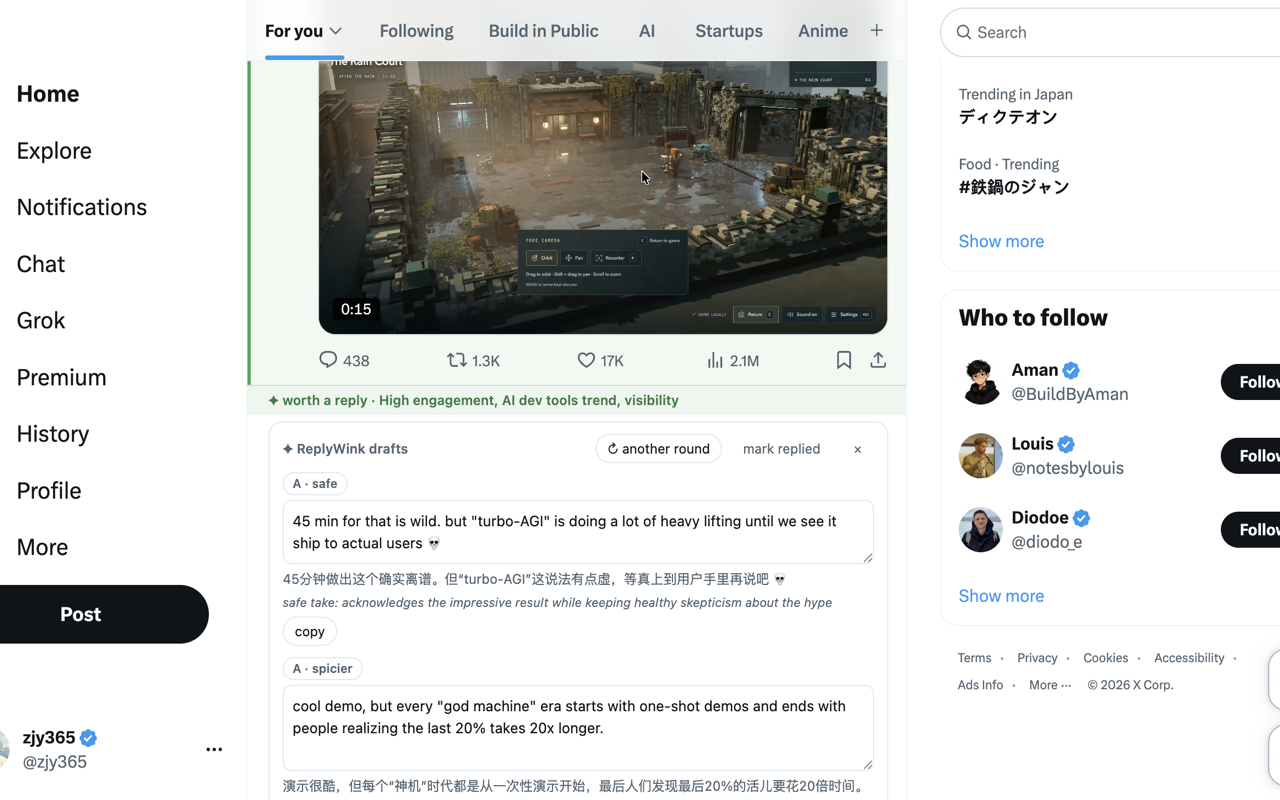
Task: Switch to the AI tab
Action: point(647,31)
